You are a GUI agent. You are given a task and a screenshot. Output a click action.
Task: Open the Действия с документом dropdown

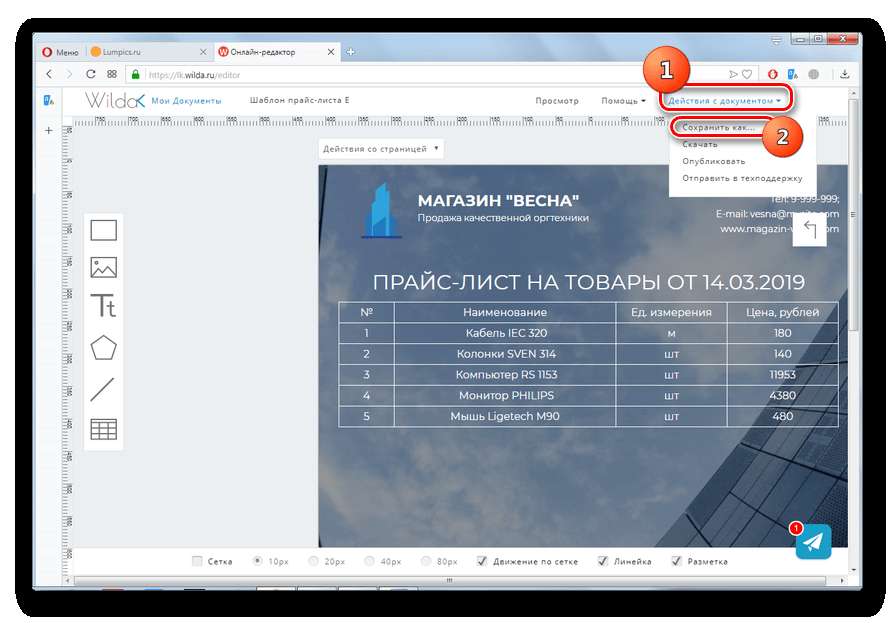(724, 101)
